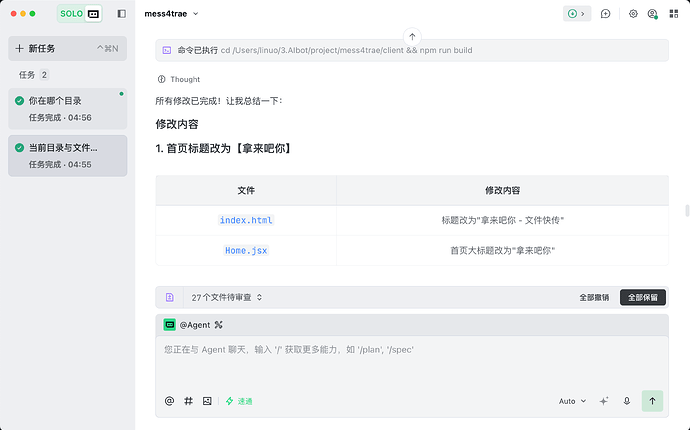The image size is (690, 430).
Task: Toggle the SOLO mode switch
Action: click(x=80, y=14)
